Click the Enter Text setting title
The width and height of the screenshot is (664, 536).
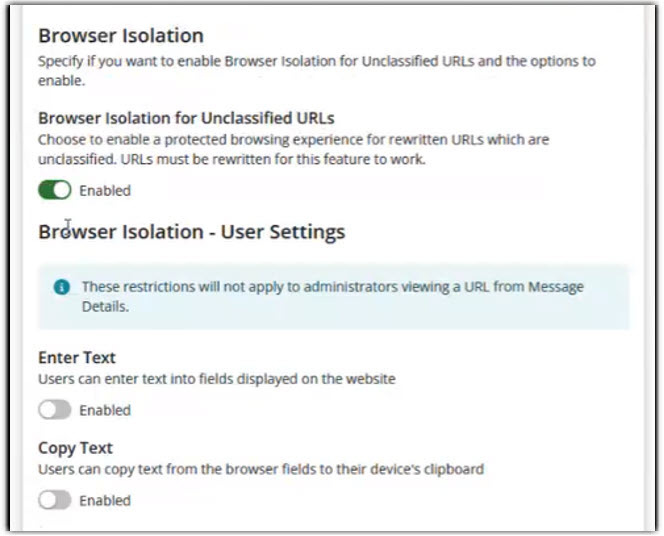point(77,358)
